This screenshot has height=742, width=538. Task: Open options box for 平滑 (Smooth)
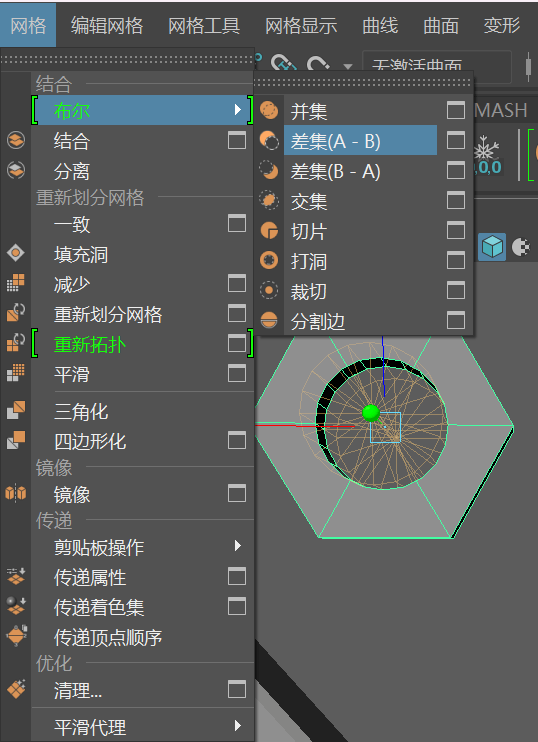click(x=237, y=373)
